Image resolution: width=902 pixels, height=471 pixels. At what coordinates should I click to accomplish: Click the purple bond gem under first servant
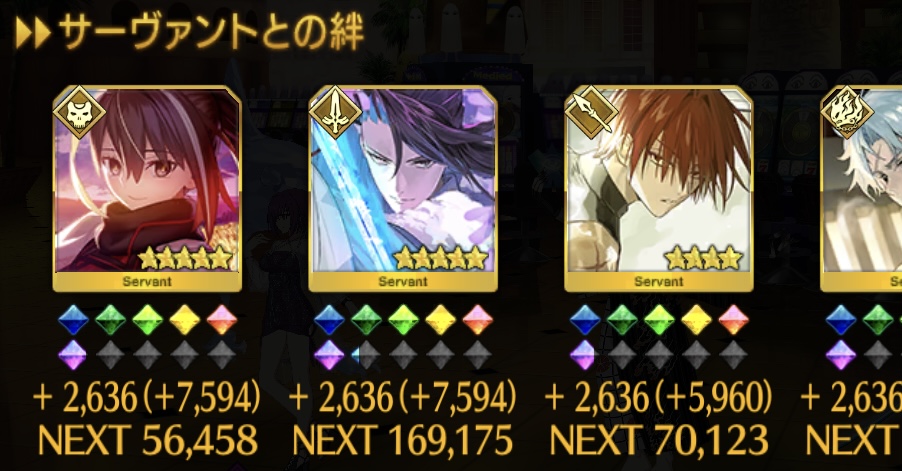(x=73, y=354)
